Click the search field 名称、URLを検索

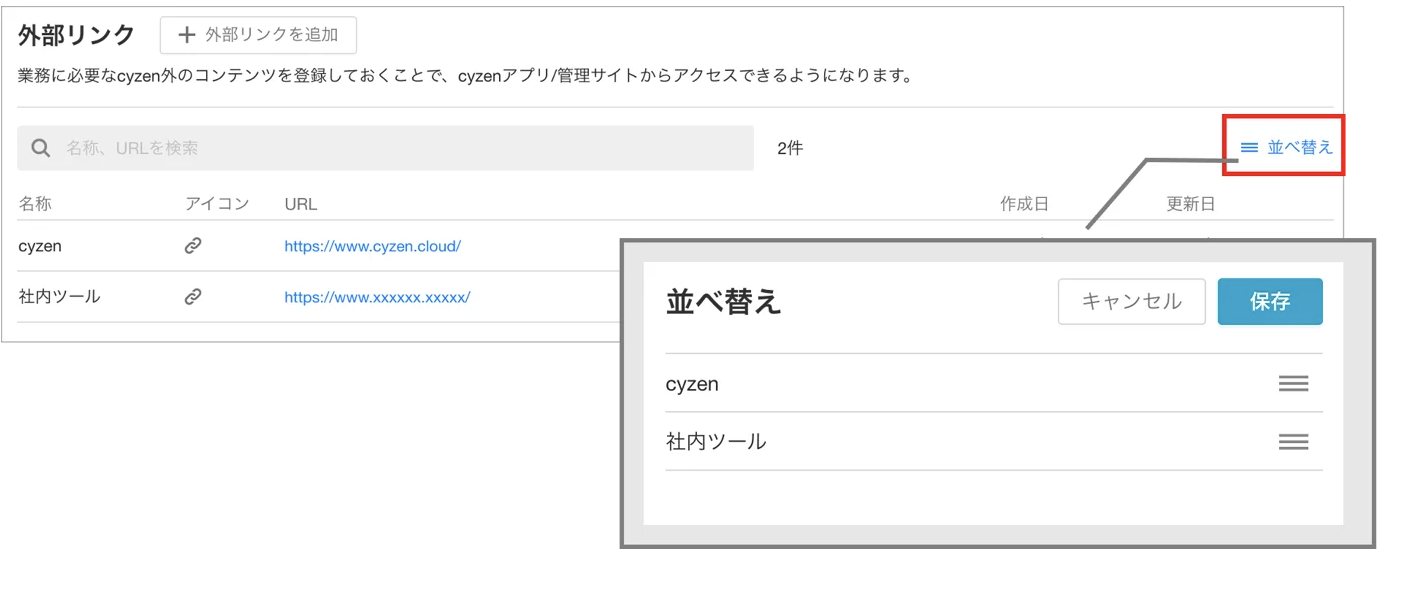click(385, 148)
